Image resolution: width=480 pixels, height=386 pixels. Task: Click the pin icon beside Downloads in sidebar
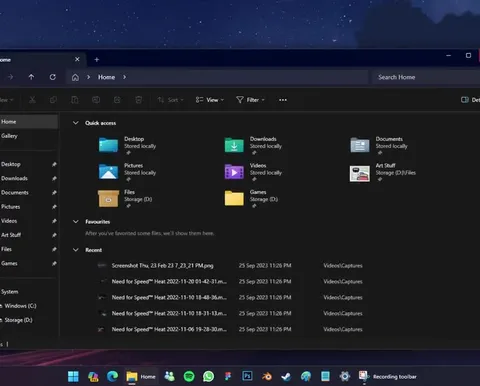pyautogui.click(x=54, y=179)
